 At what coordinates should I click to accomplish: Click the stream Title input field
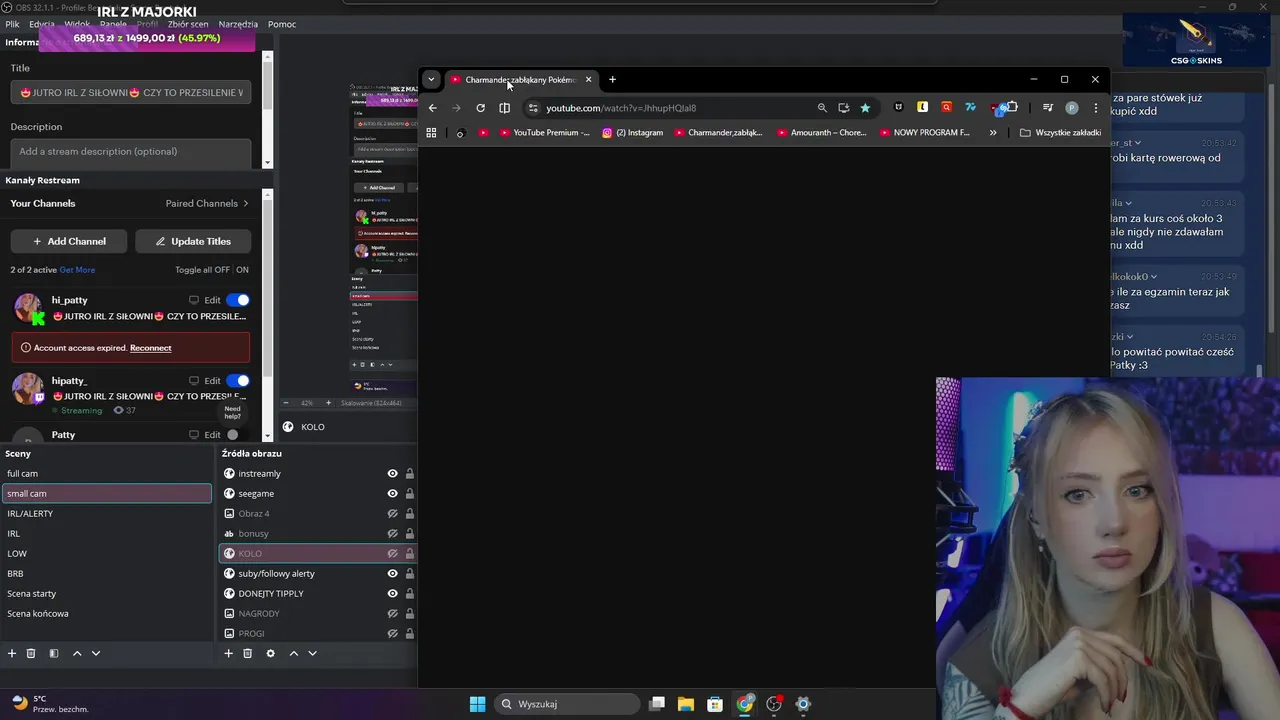point(131,92)
